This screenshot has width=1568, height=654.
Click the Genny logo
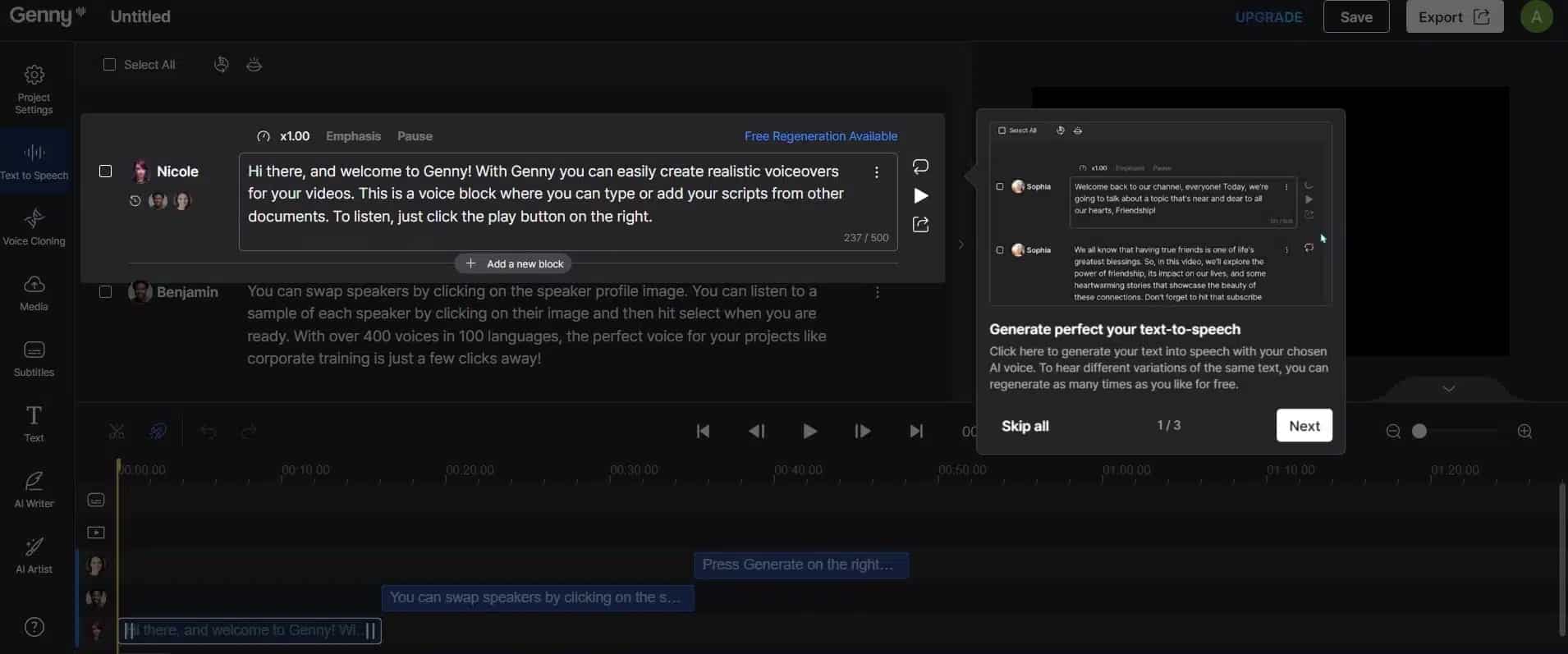coord(47,15)
